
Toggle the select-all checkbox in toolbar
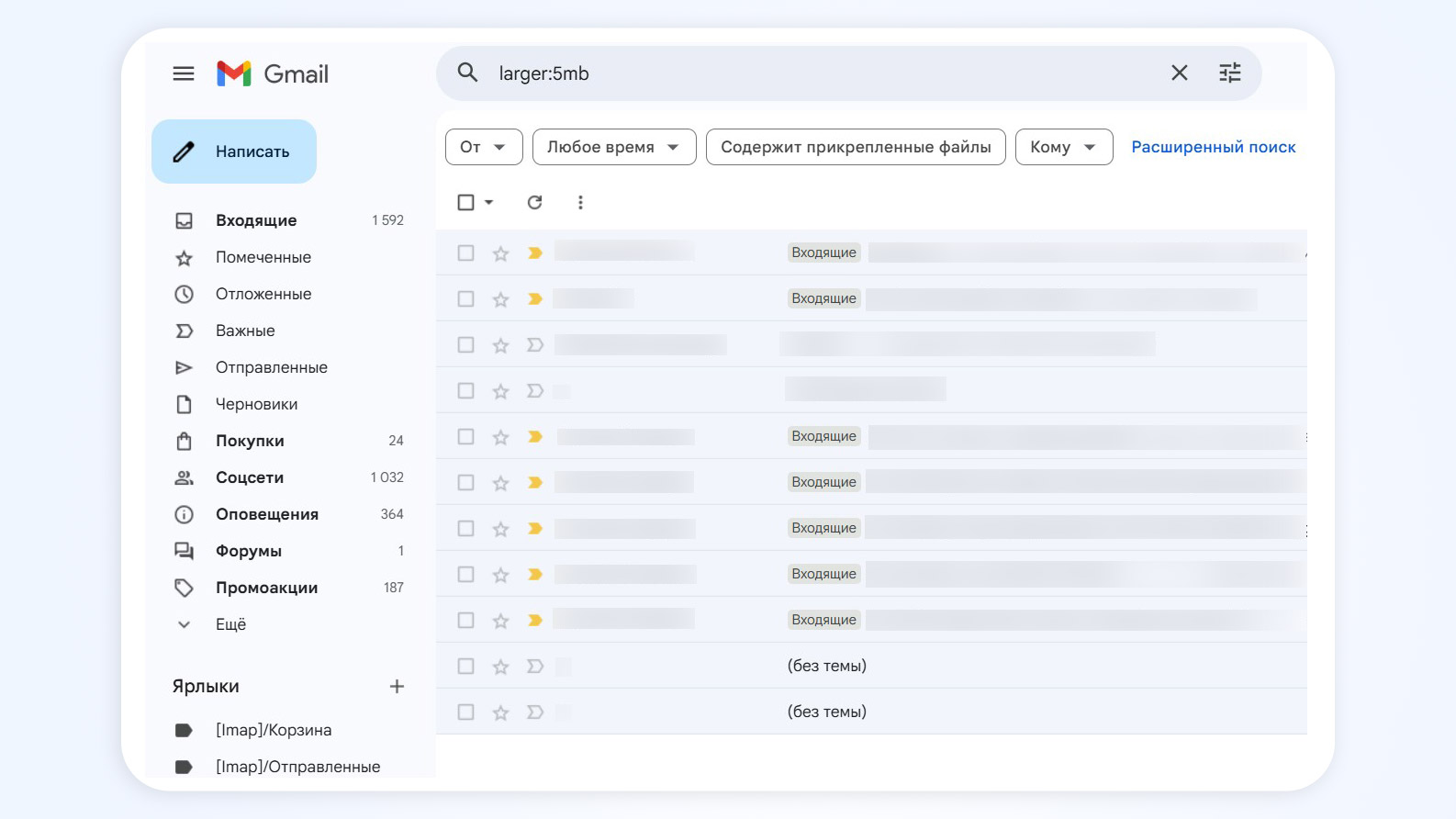pyautogui.click(x=466, y=202)
